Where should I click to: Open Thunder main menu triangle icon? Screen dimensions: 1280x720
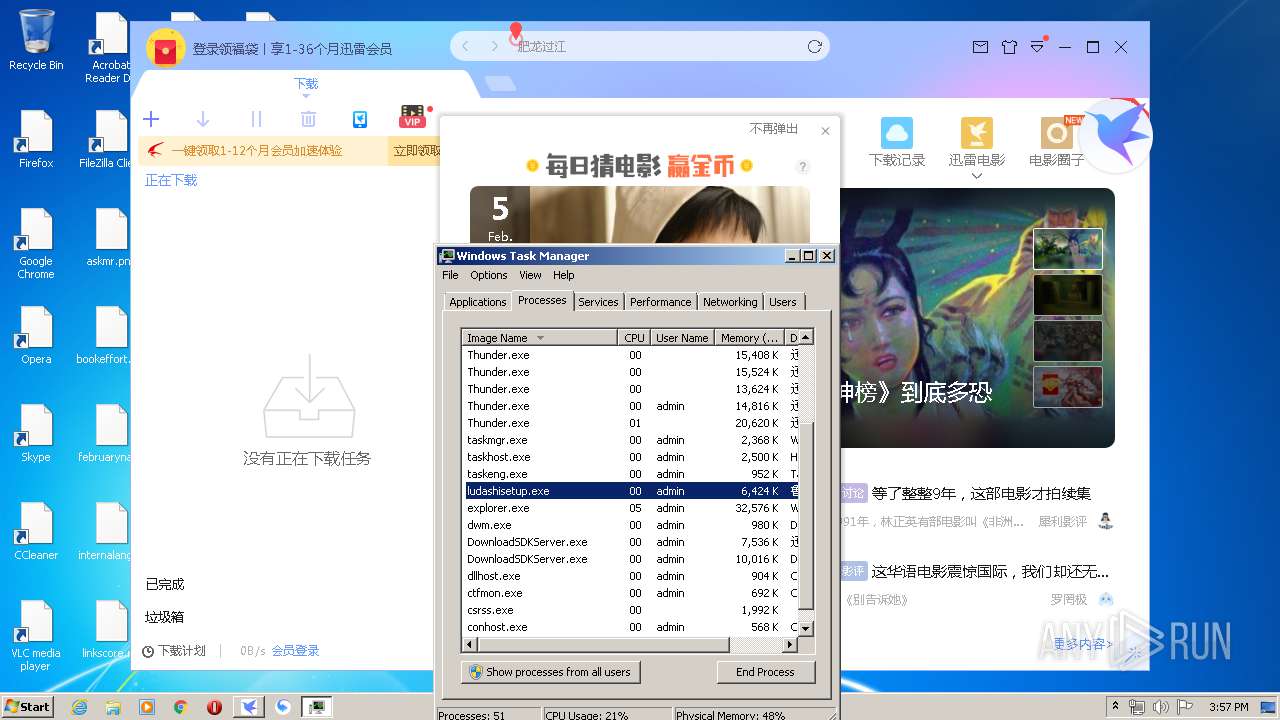pyautogui.click(x=1038, y=47)
